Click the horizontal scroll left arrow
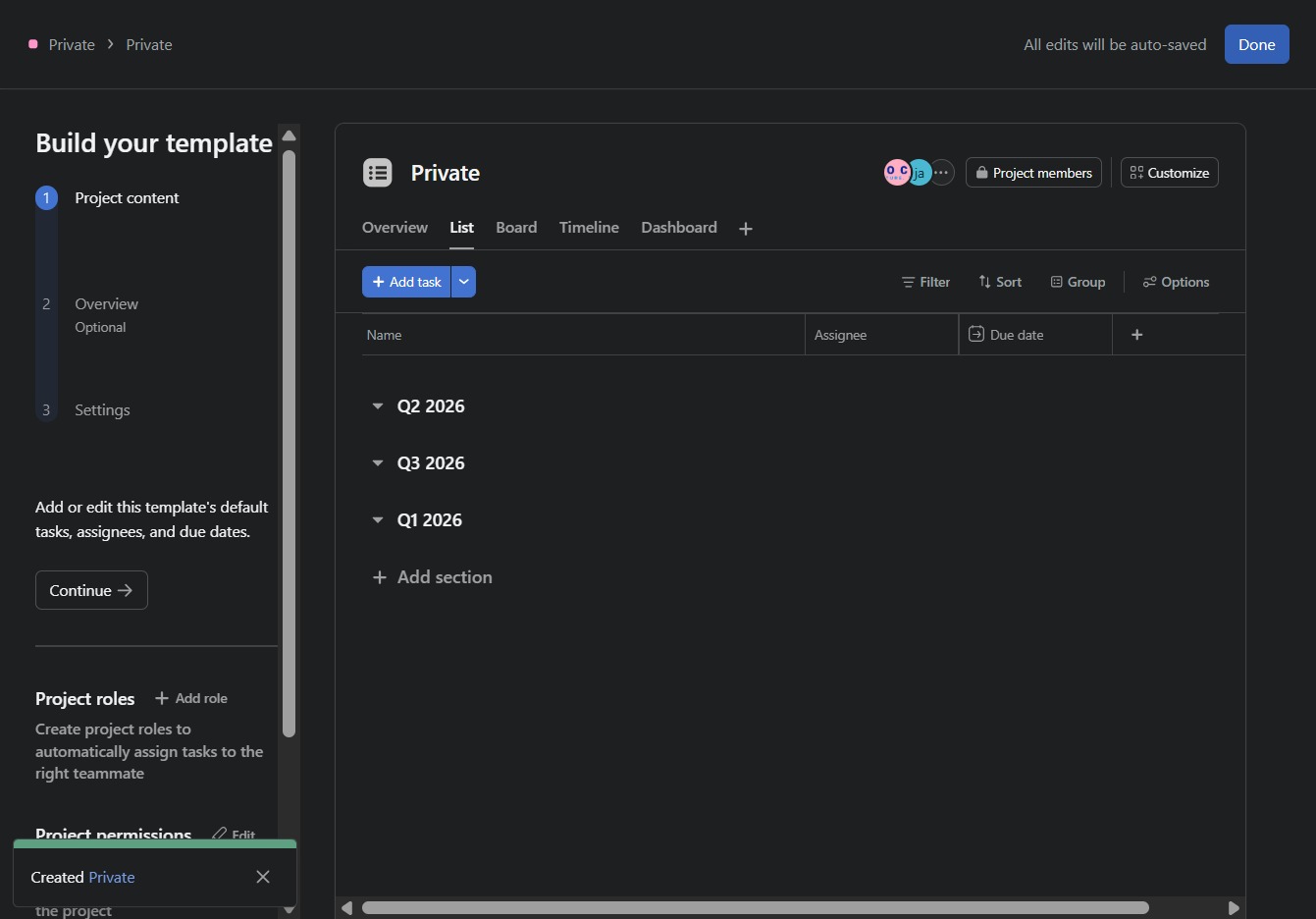 tap(346, 908)
